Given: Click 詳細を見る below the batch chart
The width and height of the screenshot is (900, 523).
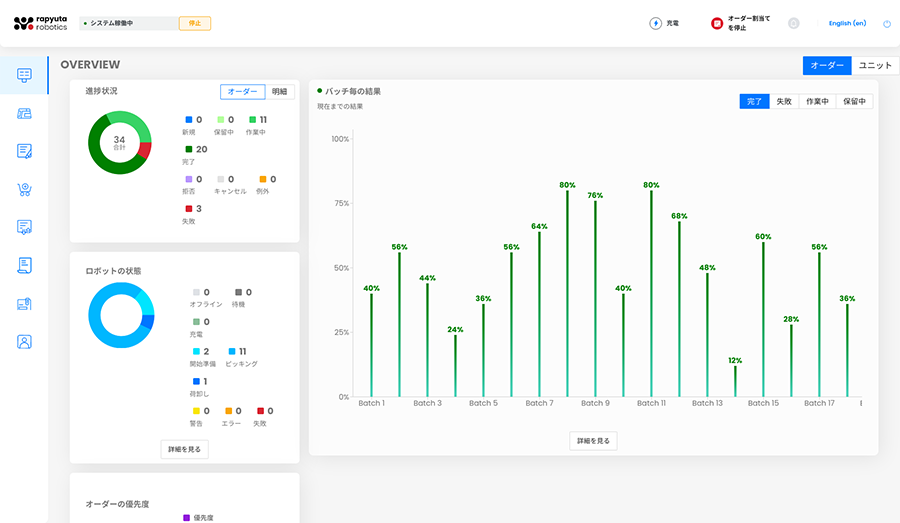Looking at the screenshot, I should click(593, 441).
